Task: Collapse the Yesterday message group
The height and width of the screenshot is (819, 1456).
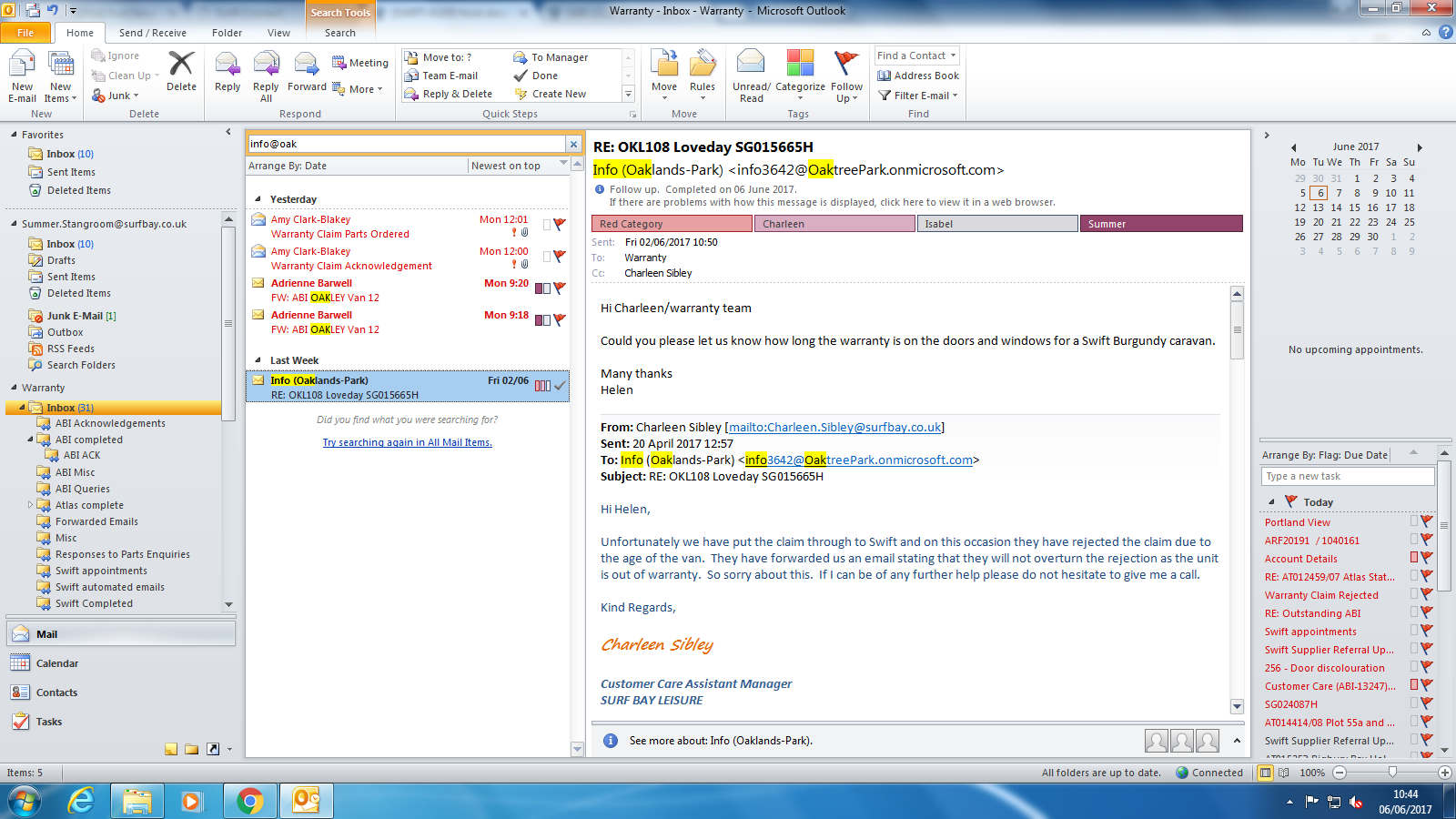Action: [x=258, y=199]
